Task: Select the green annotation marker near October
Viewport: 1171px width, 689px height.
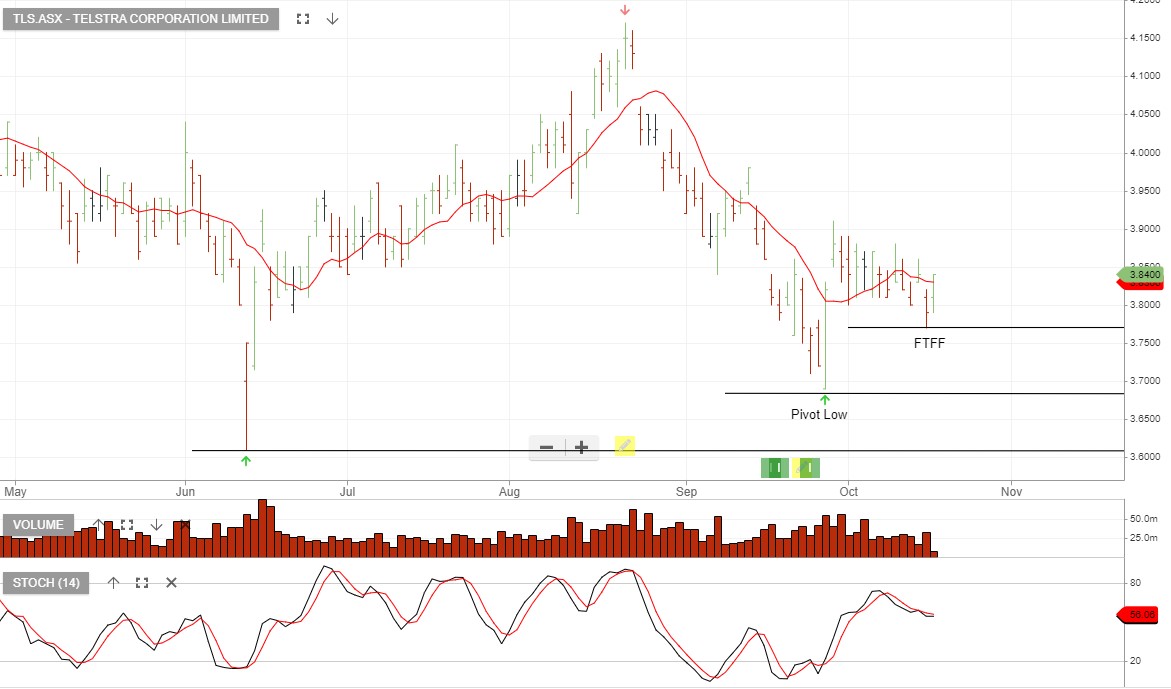Action: 776,468
